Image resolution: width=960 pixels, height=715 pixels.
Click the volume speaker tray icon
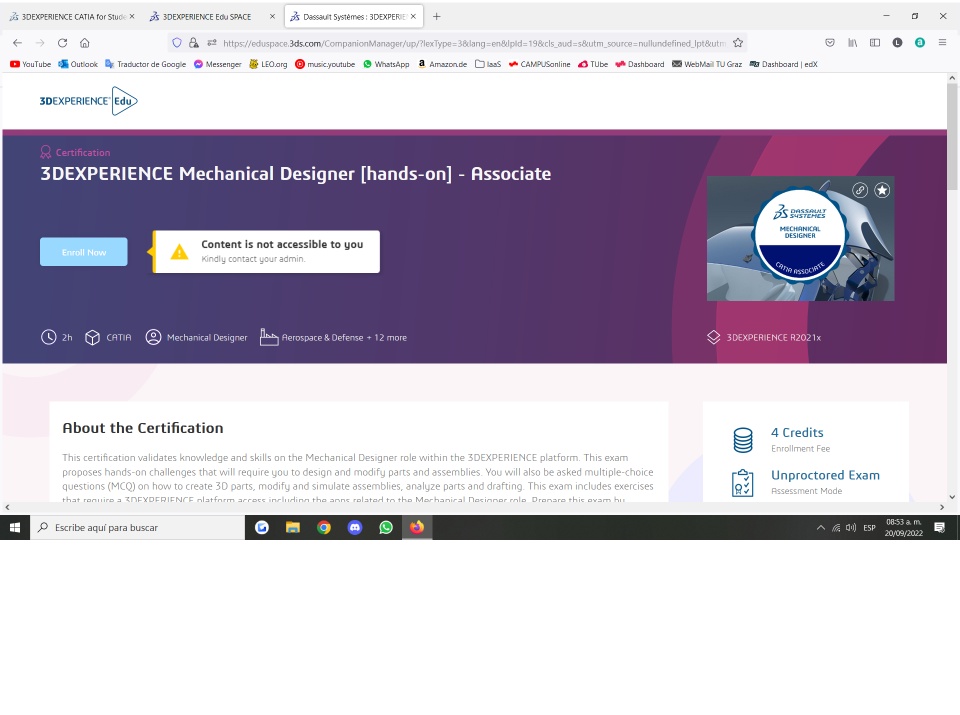pos(851,528)
